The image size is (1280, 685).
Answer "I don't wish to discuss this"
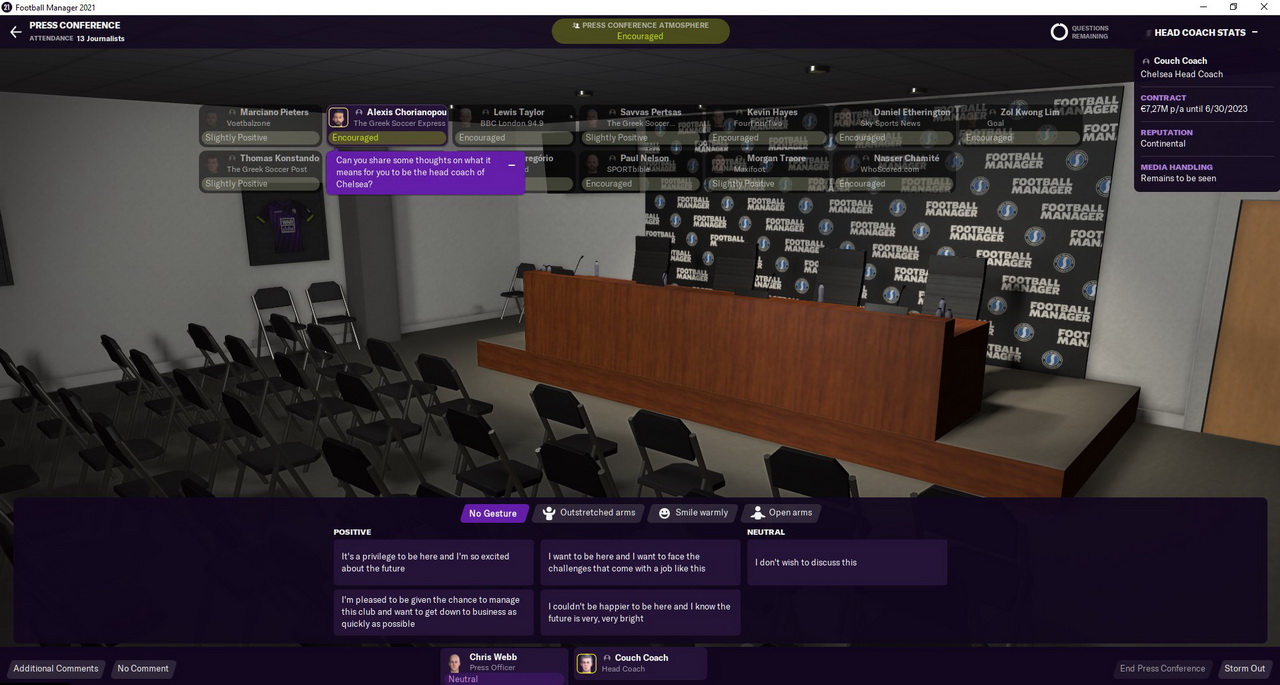click(x=846, y=563)
